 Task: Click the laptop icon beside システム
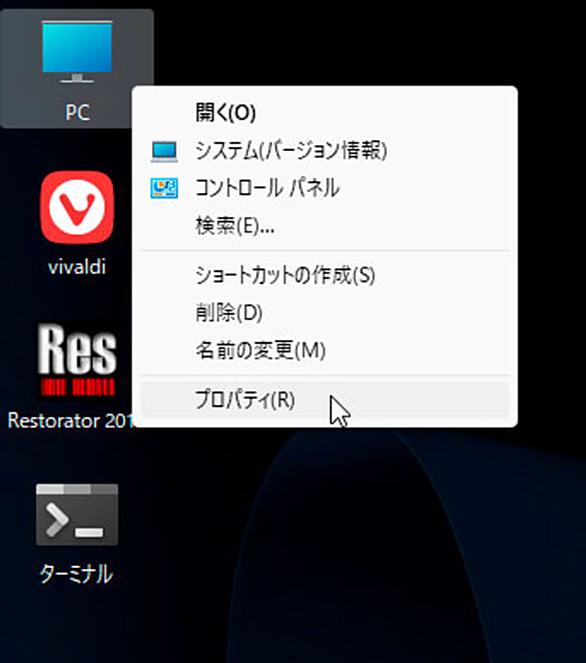click(164, 151)
